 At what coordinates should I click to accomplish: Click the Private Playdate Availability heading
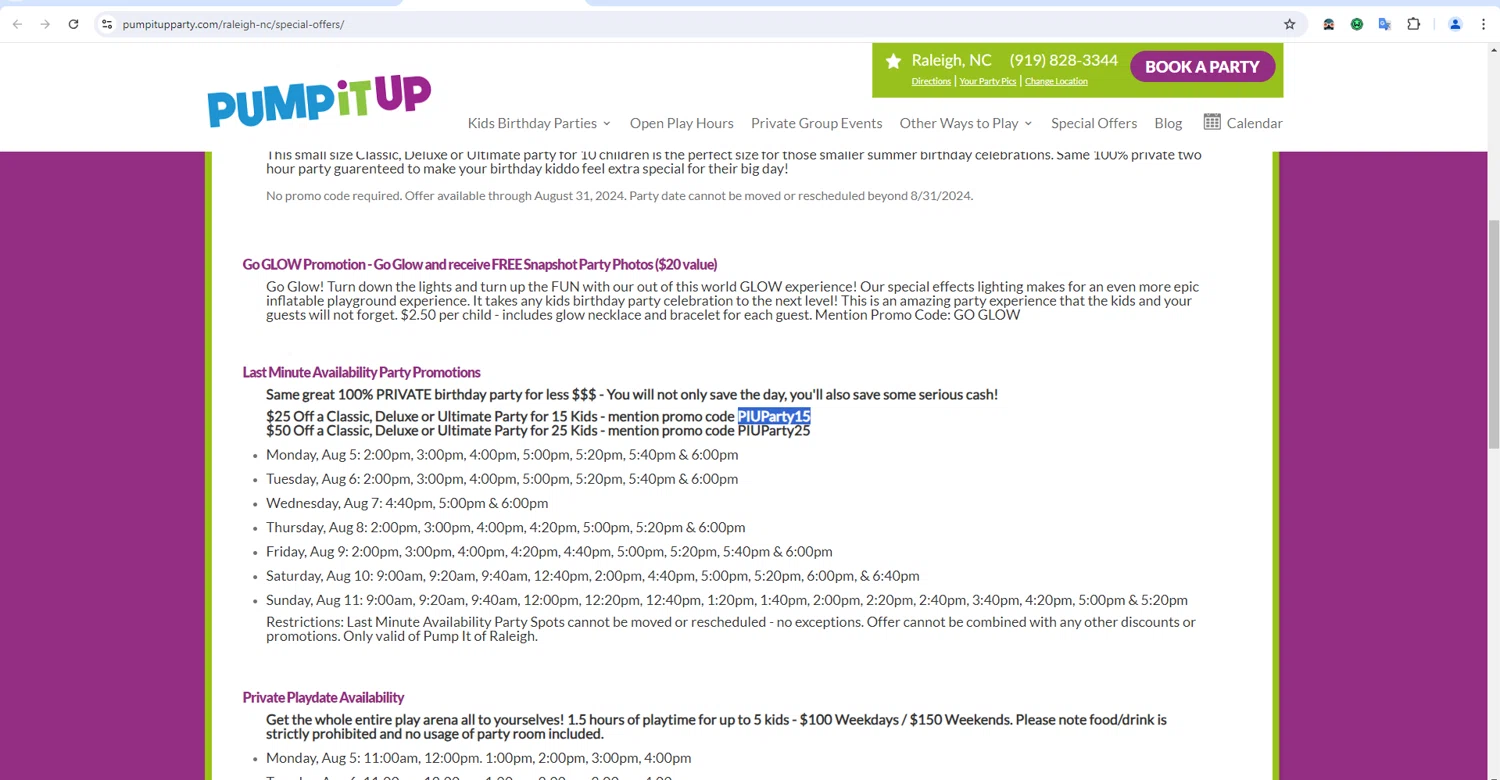[323, 697]
